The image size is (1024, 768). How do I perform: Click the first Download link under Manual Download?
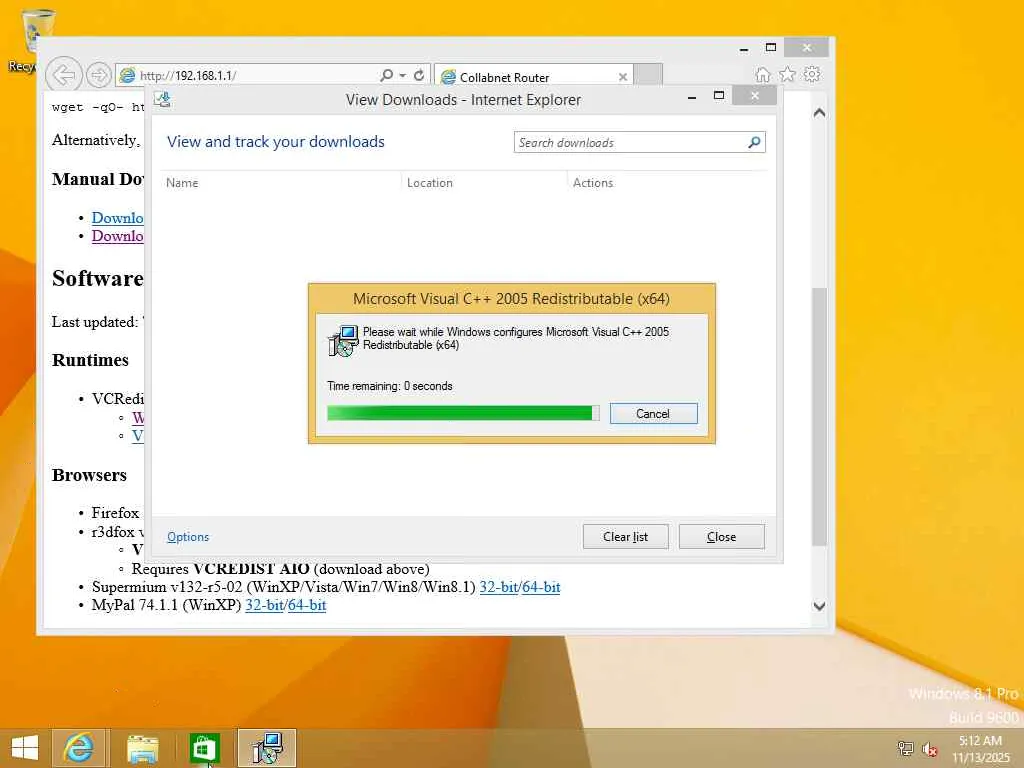click(118, 217)
